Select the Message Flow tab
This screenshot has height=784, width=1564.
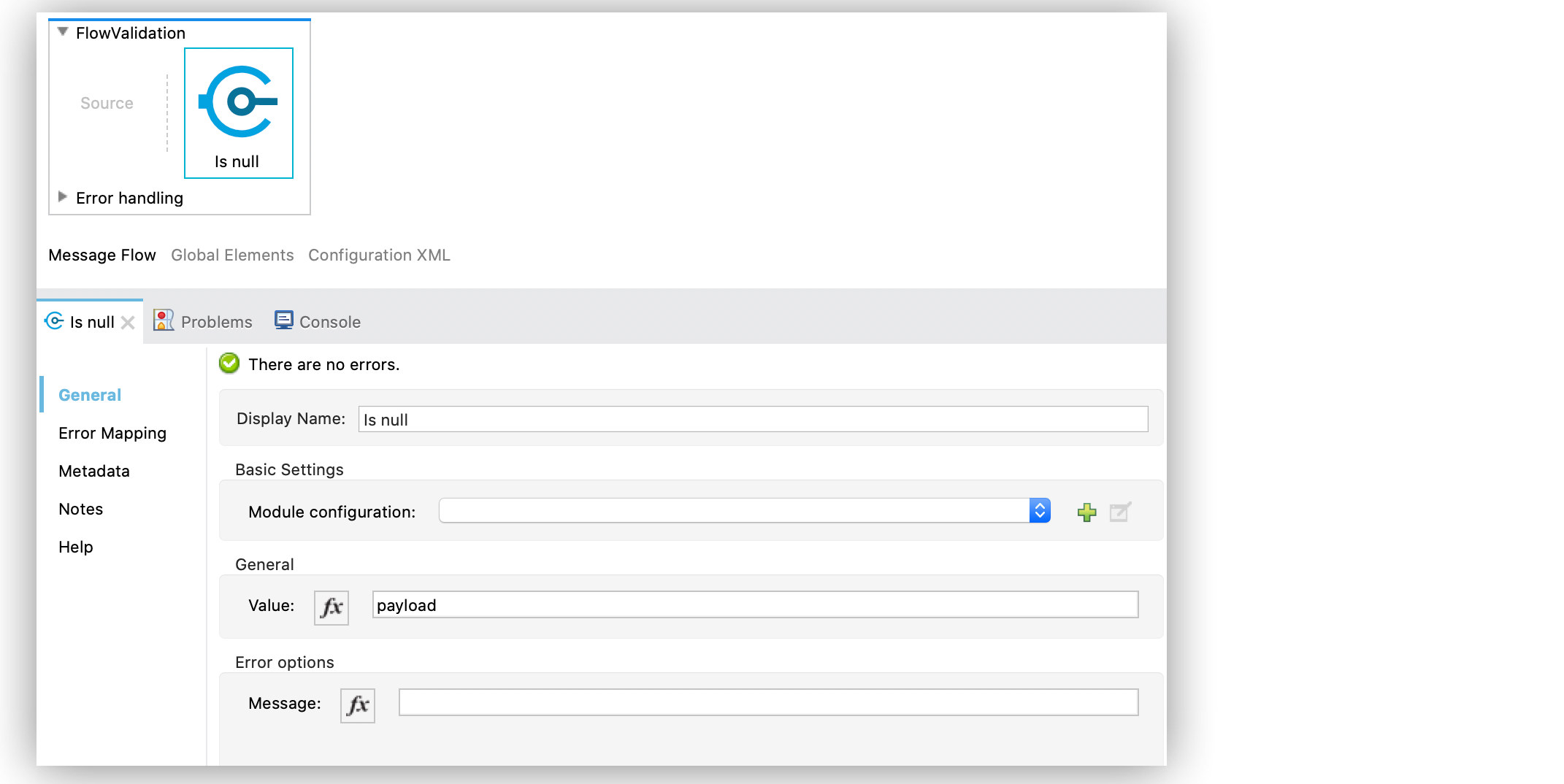pyautogui.click(x=101, y=255)
